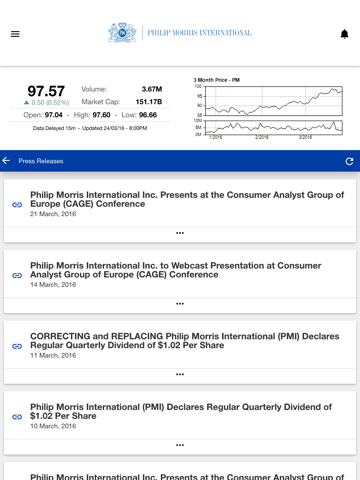
Task: Open Declares Regular Quarterly Dividend release
Action: 181,411
